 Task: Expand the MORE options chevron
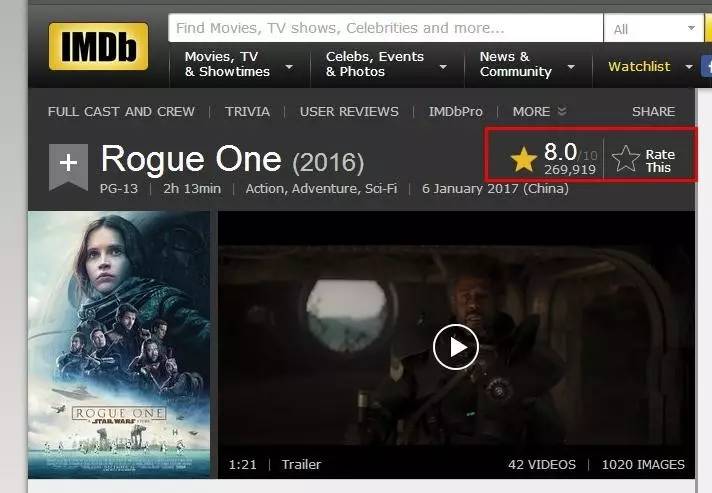click(x=562, y=111)
